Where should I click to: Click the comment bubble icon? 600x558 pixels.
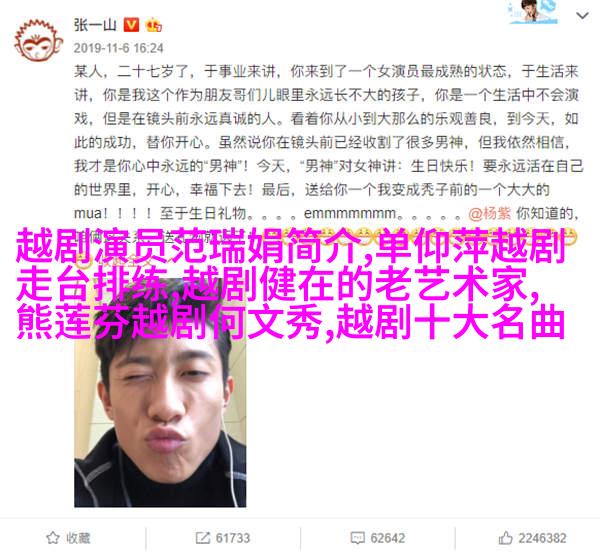[x=357, y=538]
